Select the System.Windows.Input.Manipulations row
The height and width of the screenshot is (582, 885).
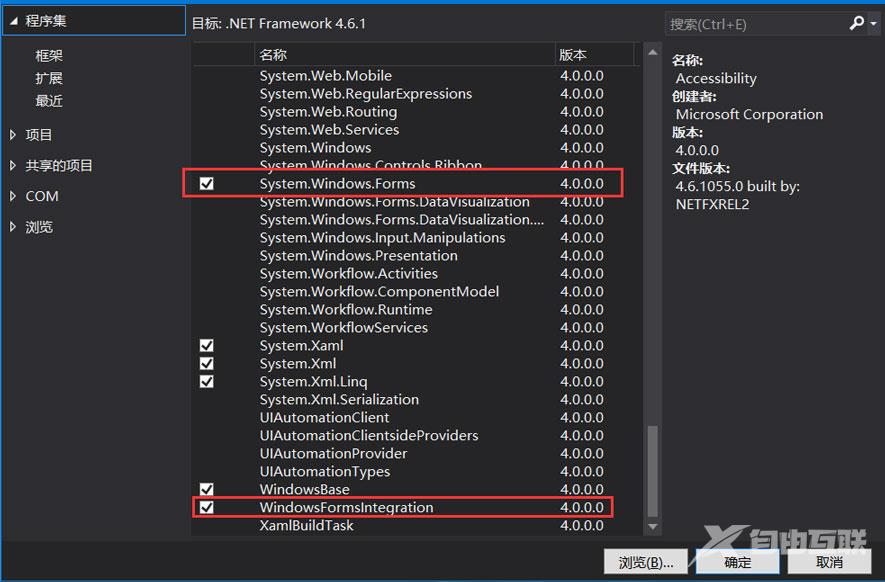(417, 238)
